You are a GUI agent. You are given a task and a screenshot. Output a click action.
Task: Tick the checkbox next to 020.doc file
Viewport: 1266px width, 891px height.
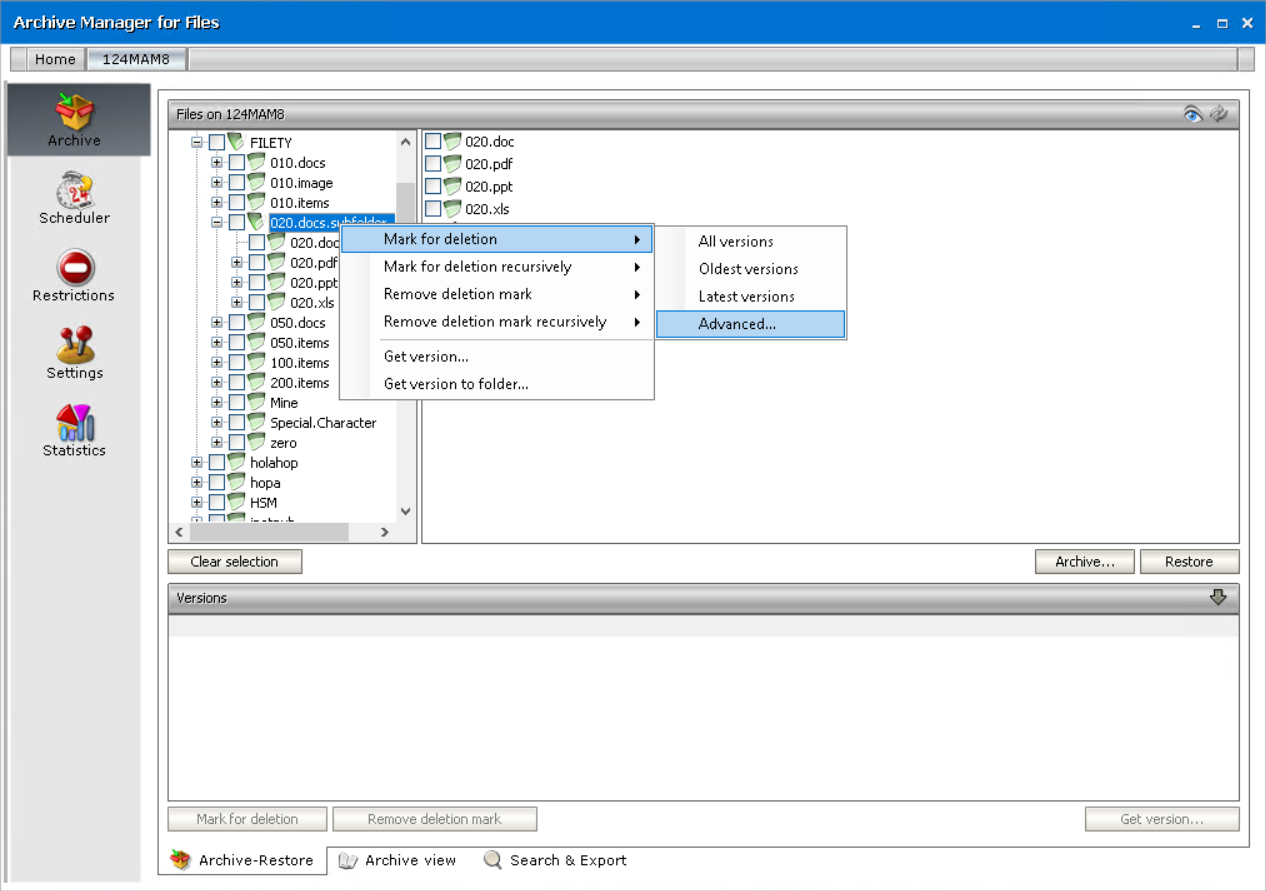click(x=433, y=142)
